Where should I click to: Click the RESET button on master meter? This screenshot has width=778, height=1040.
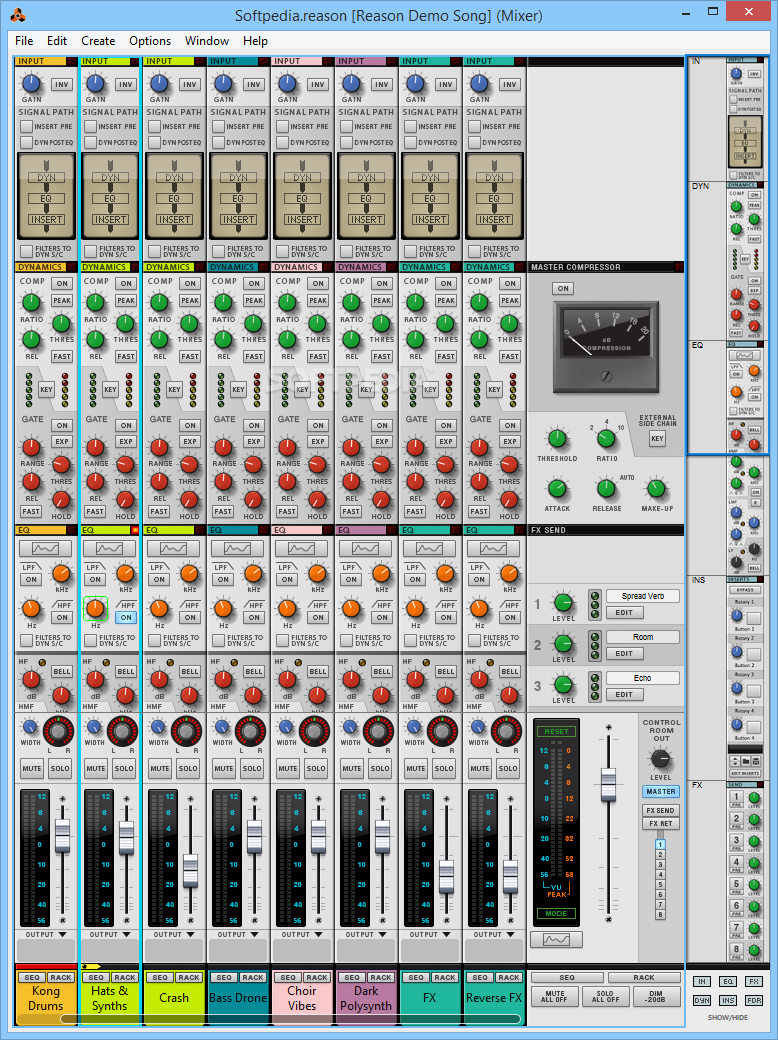click(x=556, y=731)
